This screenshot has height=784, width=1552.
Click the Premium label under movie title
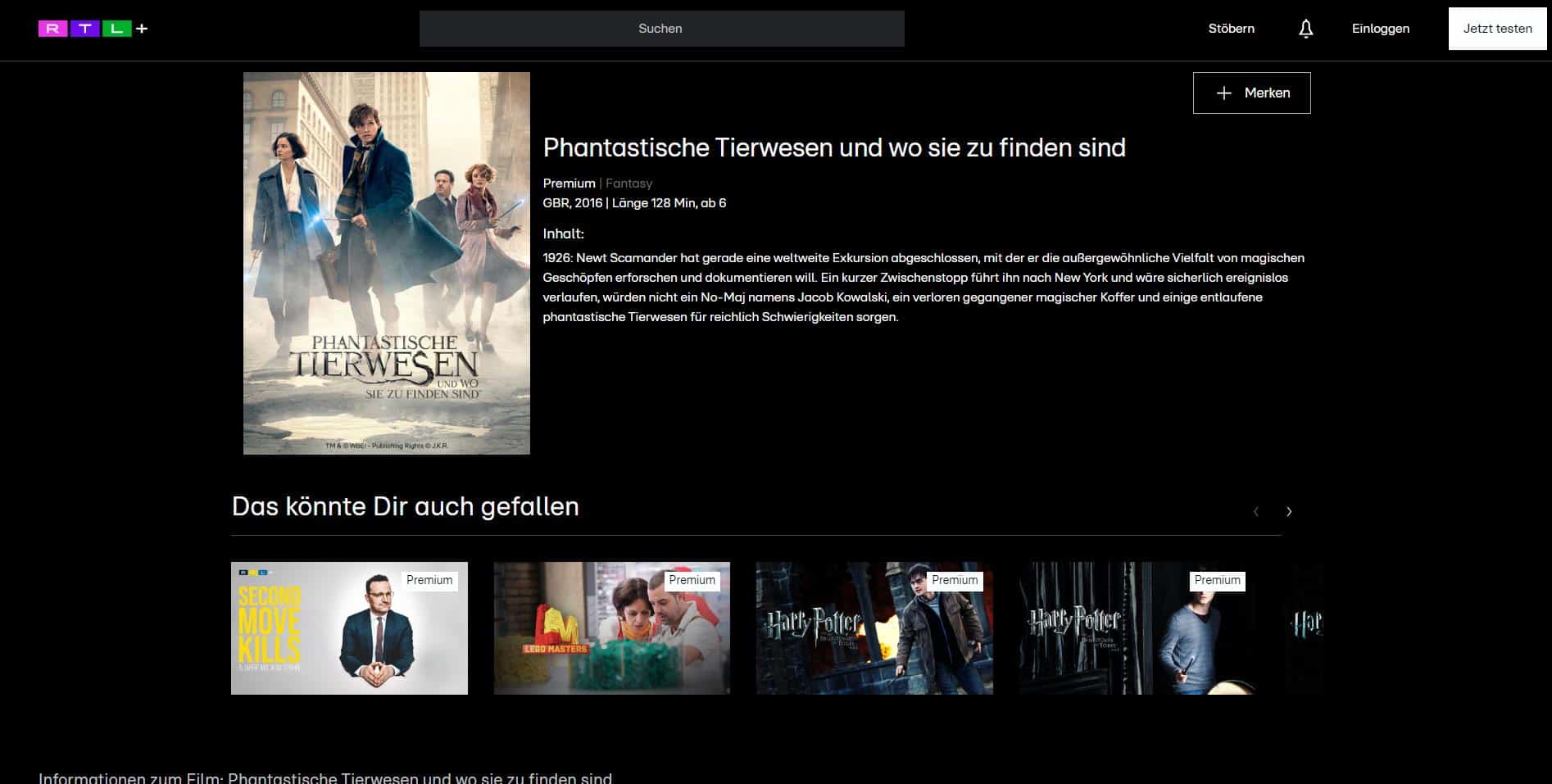[569, 184]
